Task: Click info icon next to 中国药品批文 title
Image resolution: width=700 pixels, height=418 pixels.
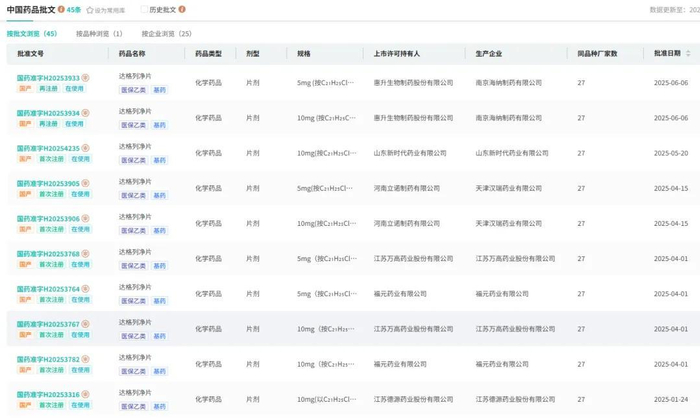Action: [61, 9]
